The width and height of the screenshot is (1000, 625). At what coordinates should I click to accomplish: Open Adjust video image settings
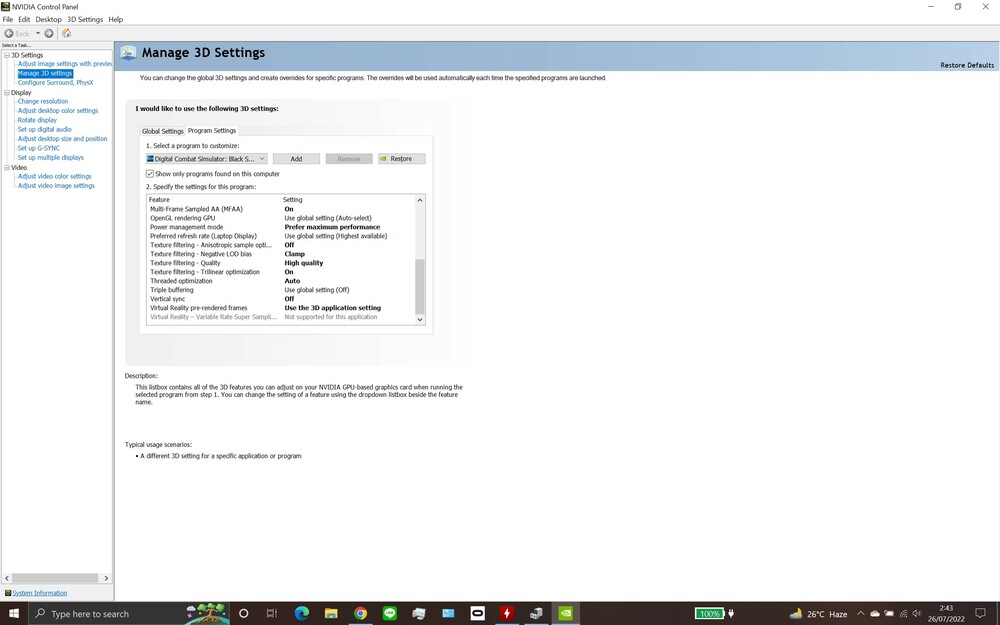[56, 186]
